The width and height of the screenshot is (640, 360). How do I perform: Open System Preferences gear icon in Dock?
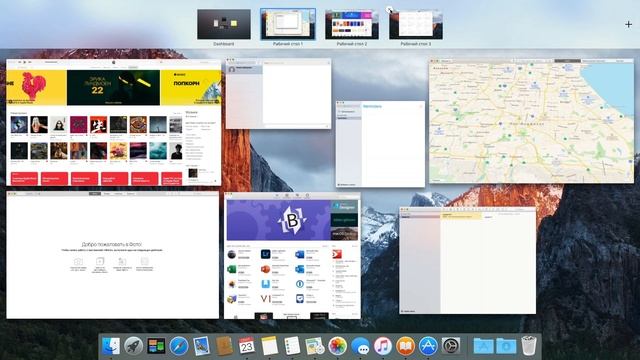click(x=451, y=346)
